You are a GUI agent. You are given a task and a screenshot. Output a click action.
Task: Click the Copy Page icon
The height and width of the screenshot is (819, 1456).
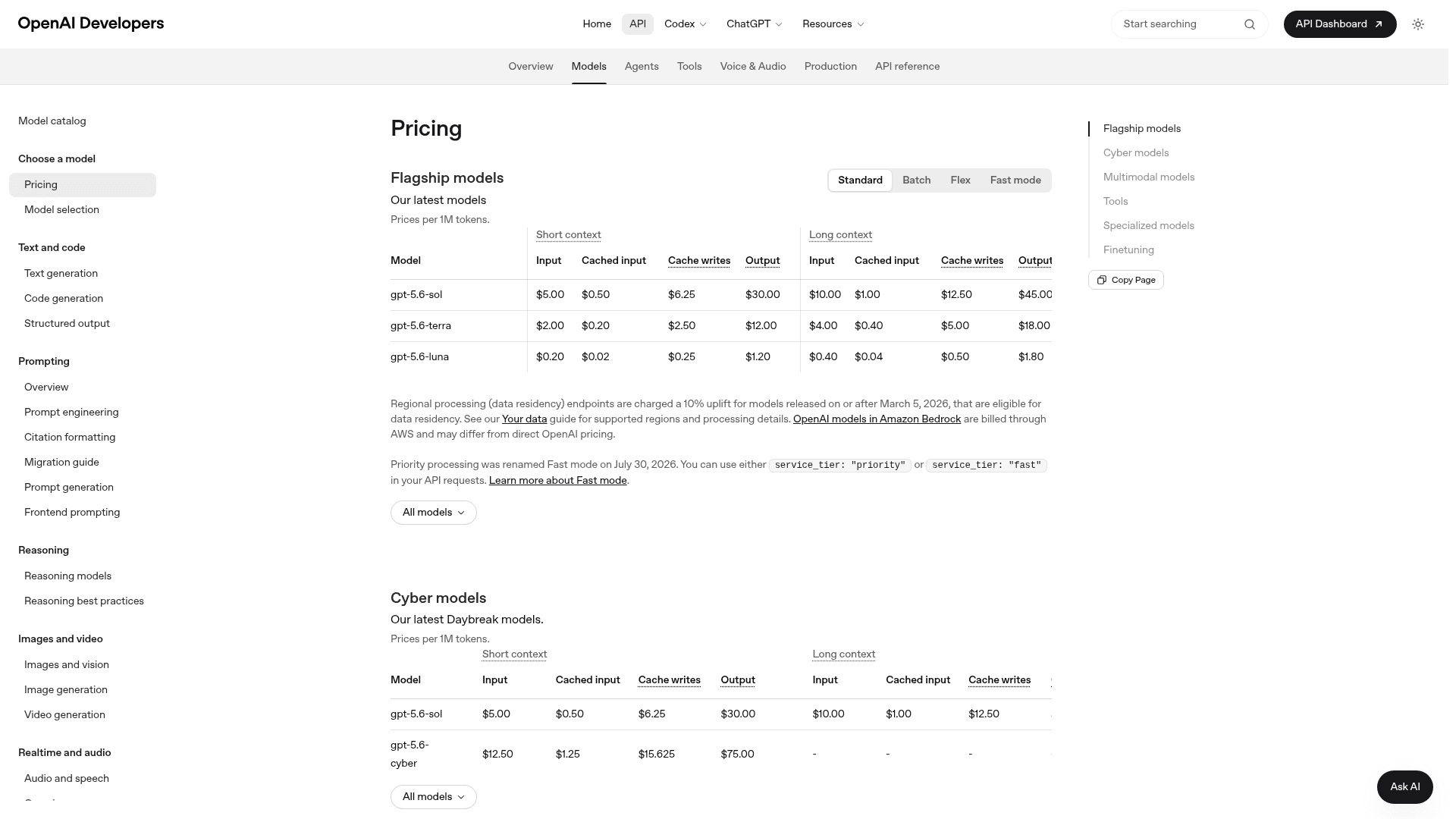[x=1102, y=280]
